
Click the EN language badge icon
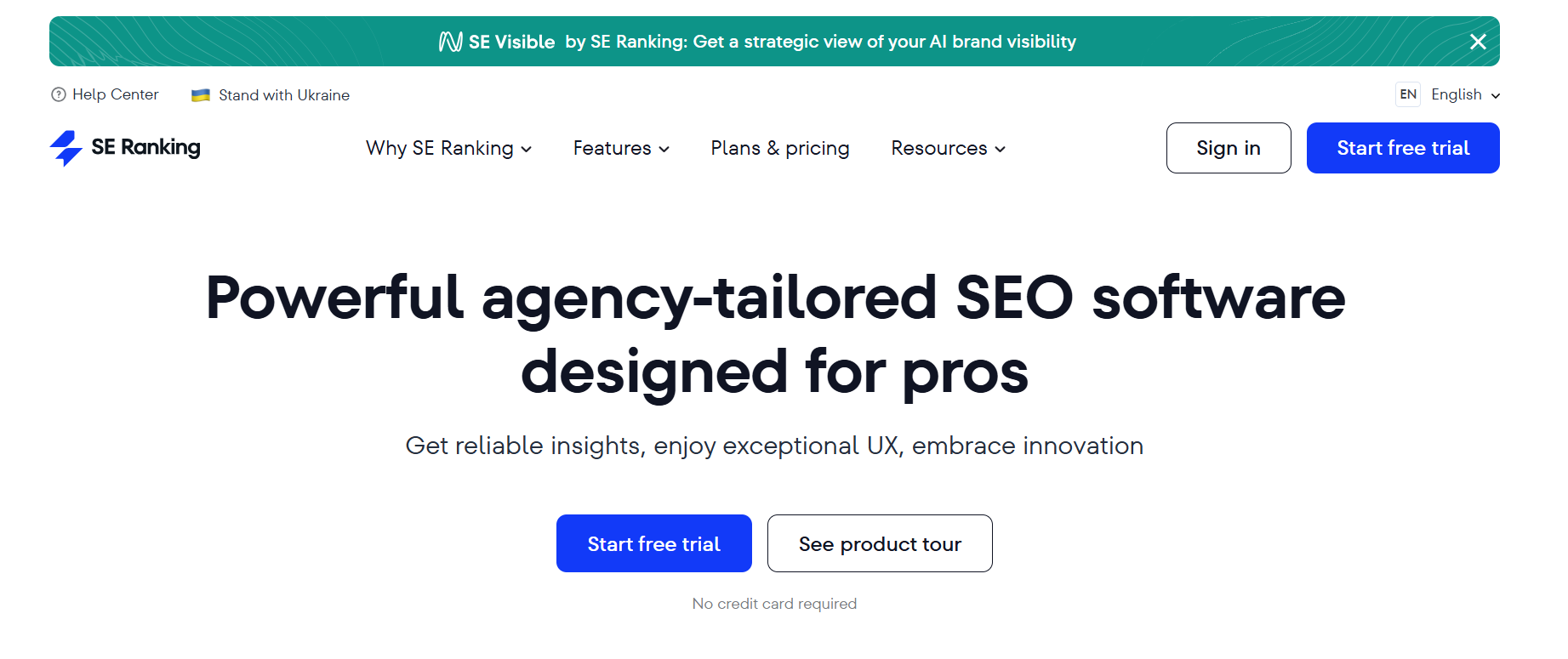point(1408,94)
